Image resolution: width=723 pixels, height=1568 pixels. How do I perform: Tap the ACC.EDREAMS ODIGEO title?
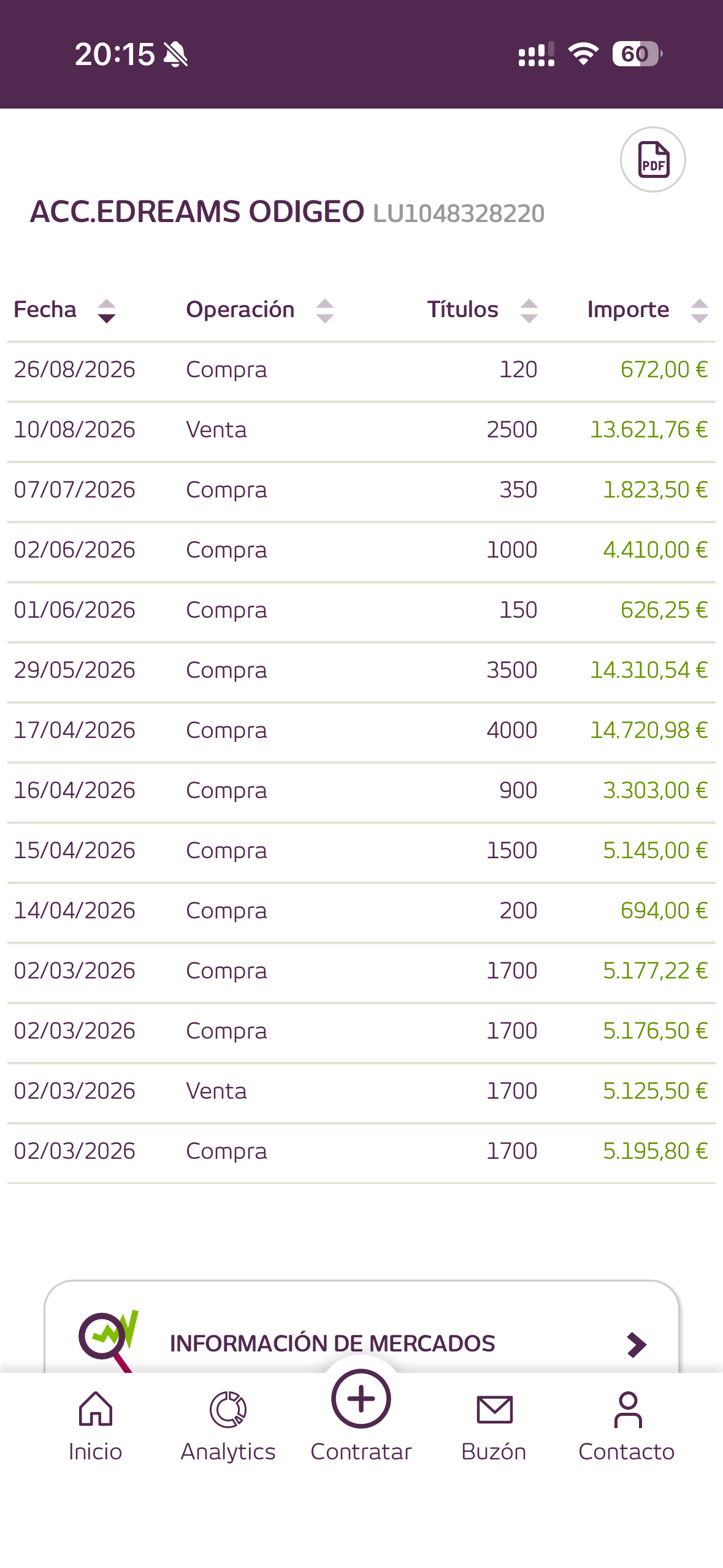click(197, 212)
